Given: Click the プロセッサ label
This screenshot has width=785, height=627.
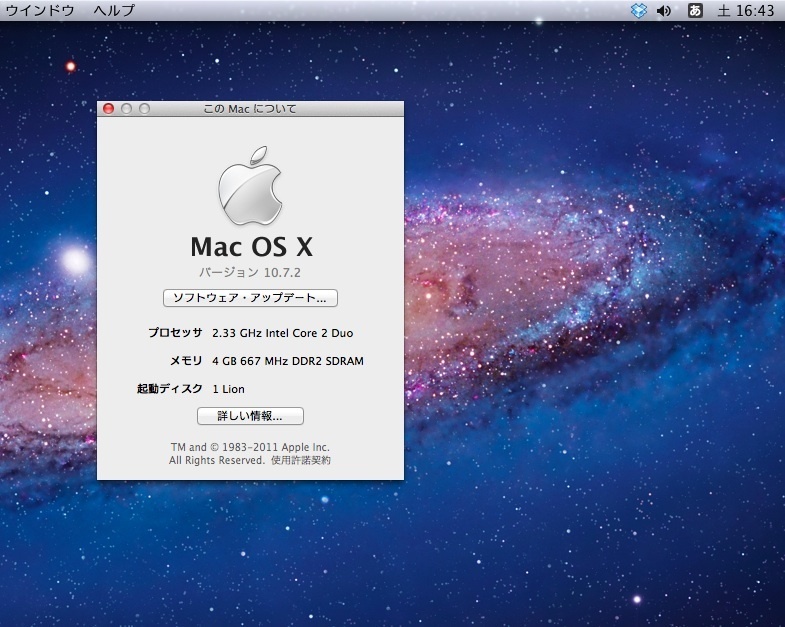Looking at the screenshot, I should pos(175,333).
